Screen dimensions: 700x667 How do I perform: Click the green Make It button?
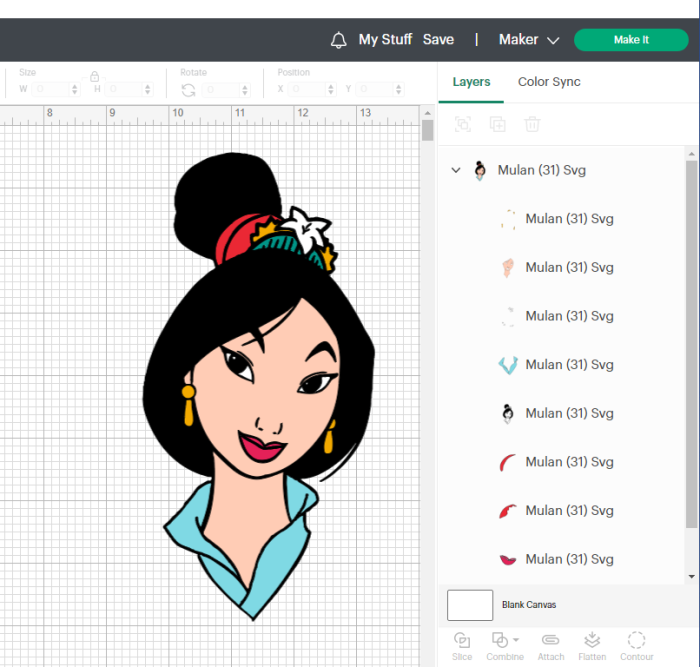point(631,40)
